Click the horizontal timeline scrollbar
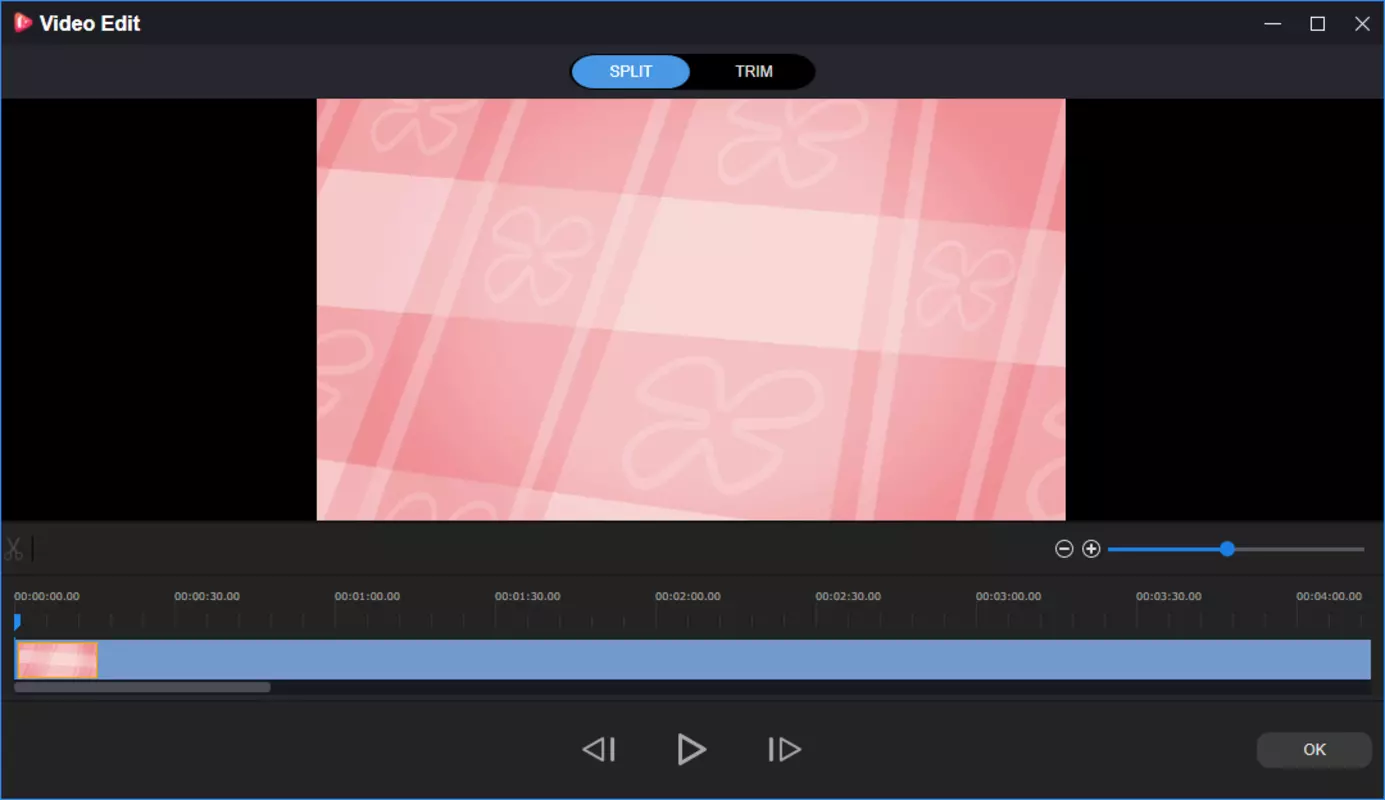1385x800 pixels. point(142,688)
